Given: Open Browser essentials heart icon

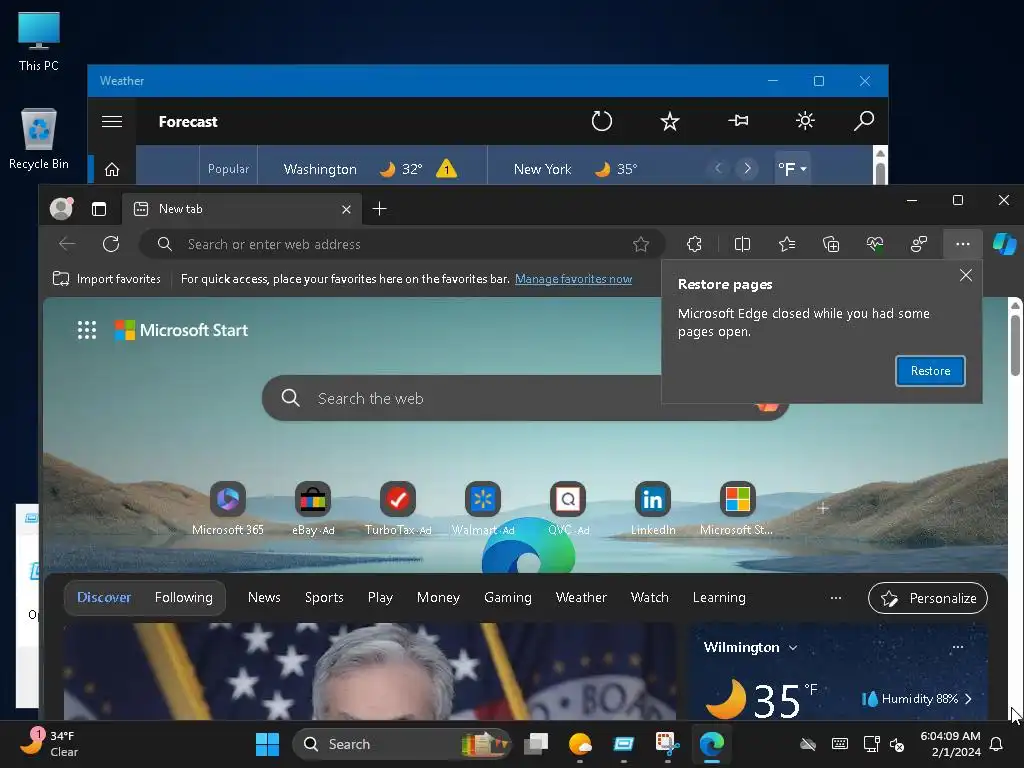Looking at the screenshot, I should point(875,244).
